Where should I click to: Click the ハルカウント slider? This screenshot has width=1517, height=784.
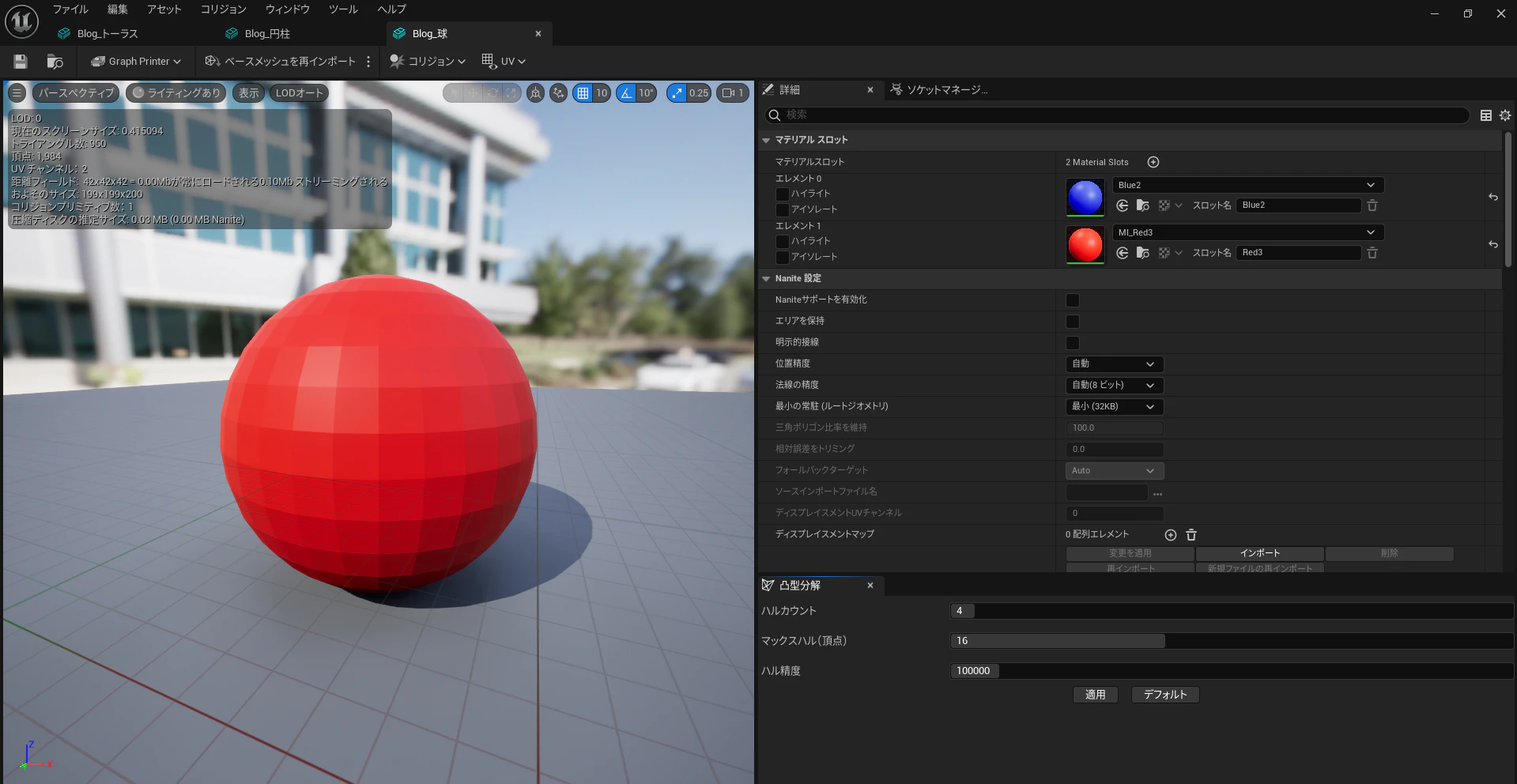point(1232,611)
